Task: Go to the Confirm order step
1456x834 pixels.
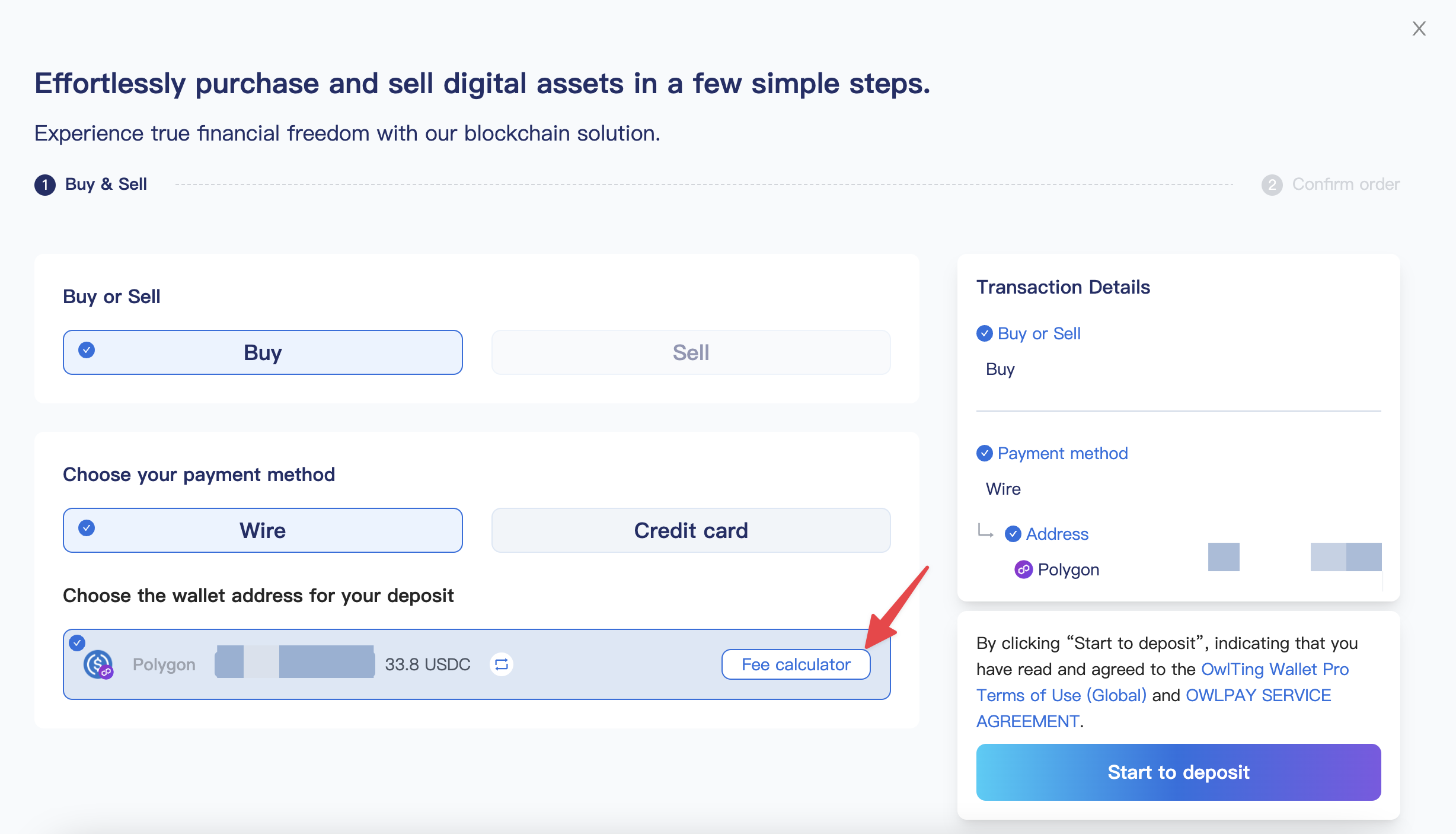Action: click(x=1346, y=184)
